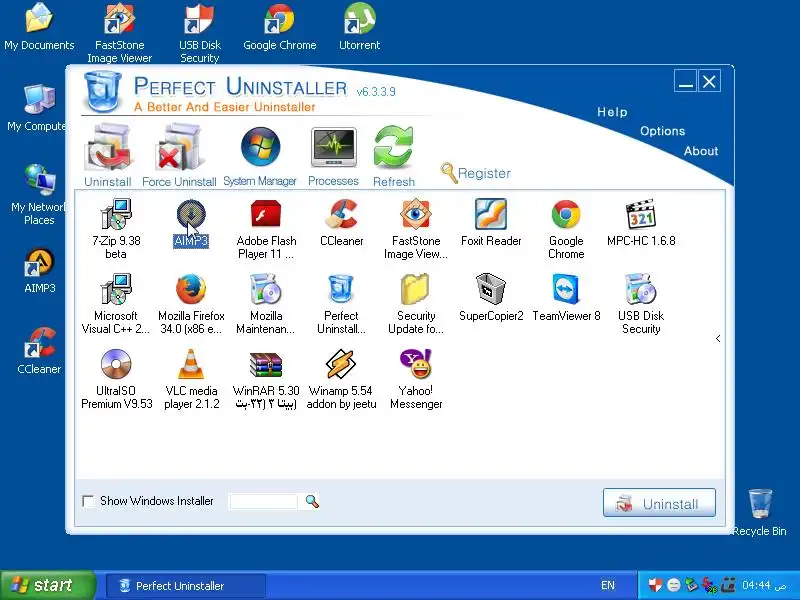The image size is (800, 600).
Task: Select Yahoo! Messenger program
Action: tap(416, 379)
